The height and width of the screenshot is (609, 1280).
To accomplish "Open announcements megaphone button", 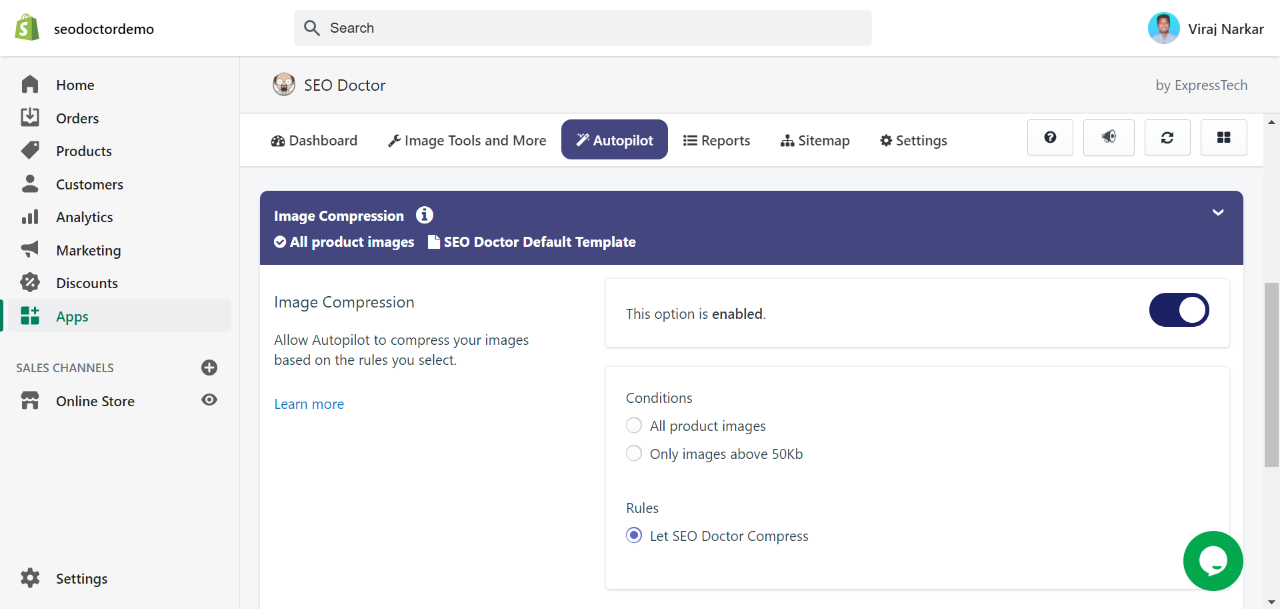I will pos(1109,138).
